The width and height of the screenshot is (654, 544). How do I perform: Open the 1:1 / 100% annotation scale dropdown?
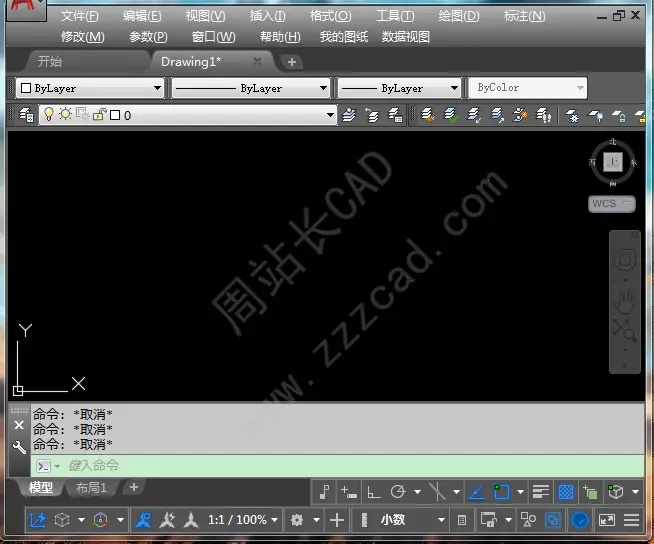pyautogui.click(x=243, y=520)
